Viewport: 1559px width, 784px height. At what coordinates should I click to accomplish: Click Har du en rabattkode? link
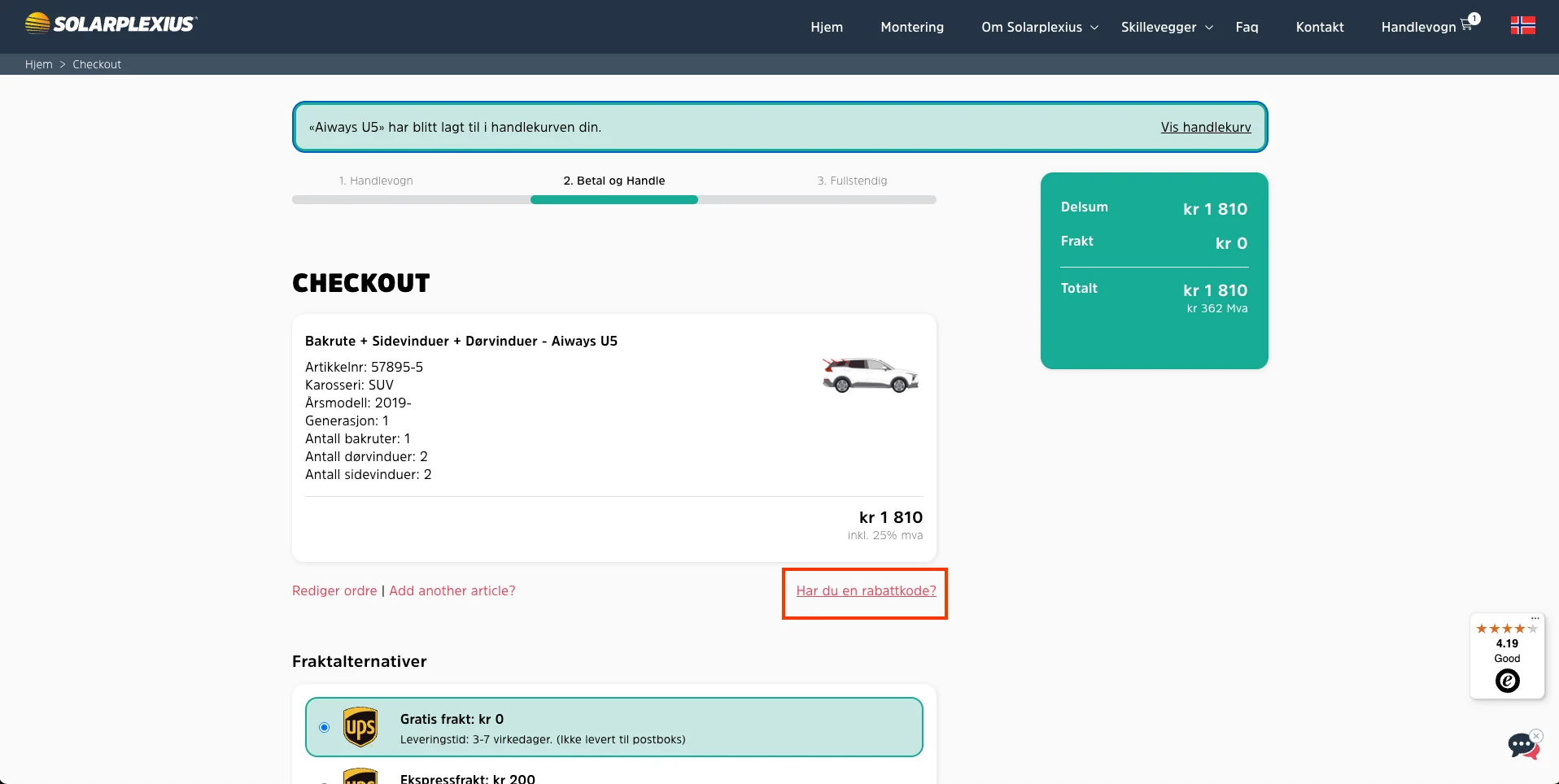866,590
